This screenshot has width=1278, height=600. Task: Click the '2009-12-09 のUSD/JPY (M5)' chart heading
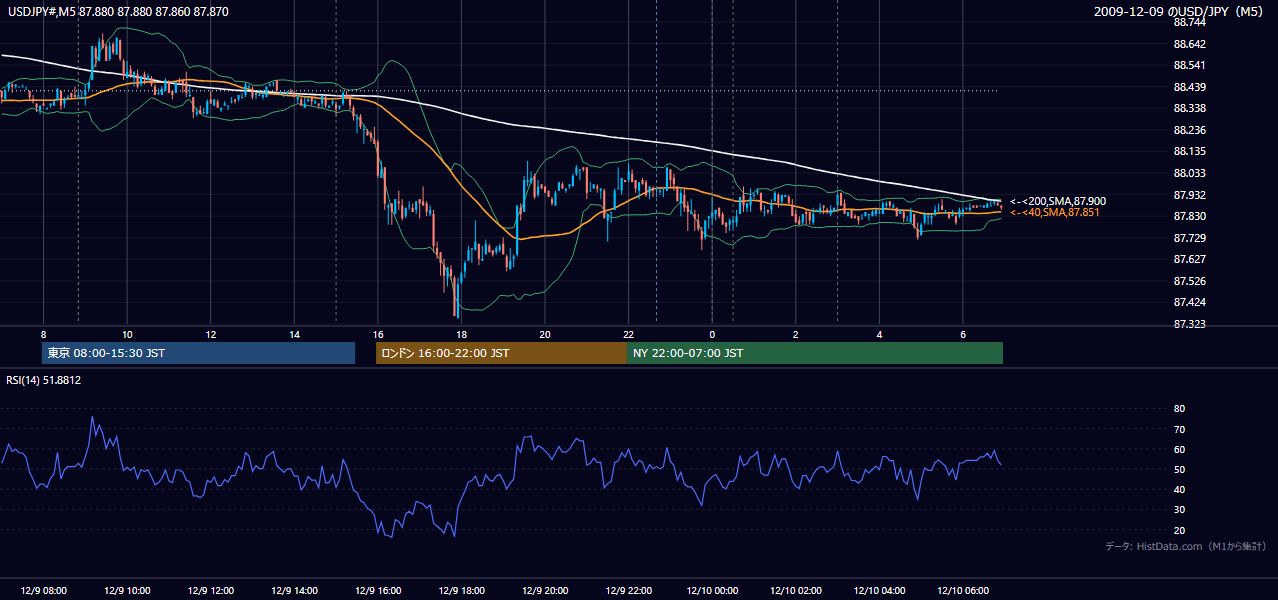click(x=1180, y=11)
